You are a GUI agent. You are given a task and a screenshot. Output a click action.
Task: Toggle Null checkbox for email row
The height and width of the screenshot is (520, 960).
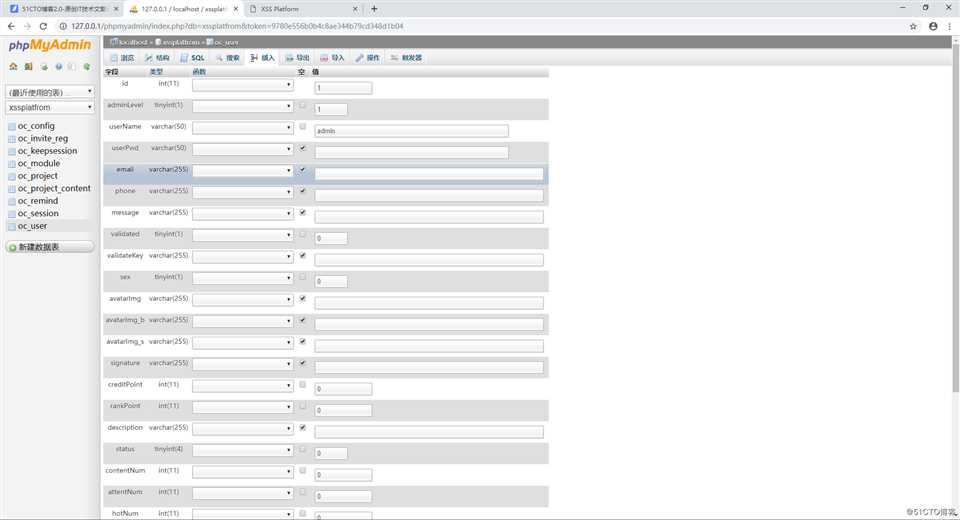coord(302,170)
